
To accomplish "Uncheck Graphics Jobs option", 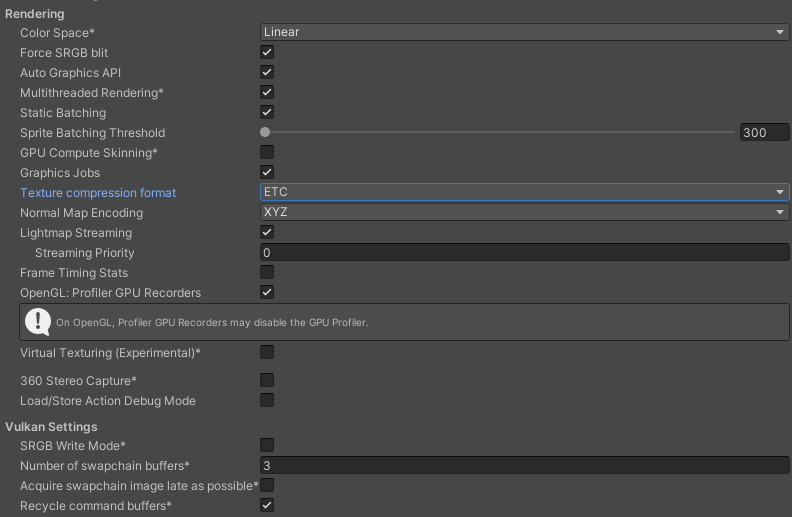I will (x=267, y=172).
